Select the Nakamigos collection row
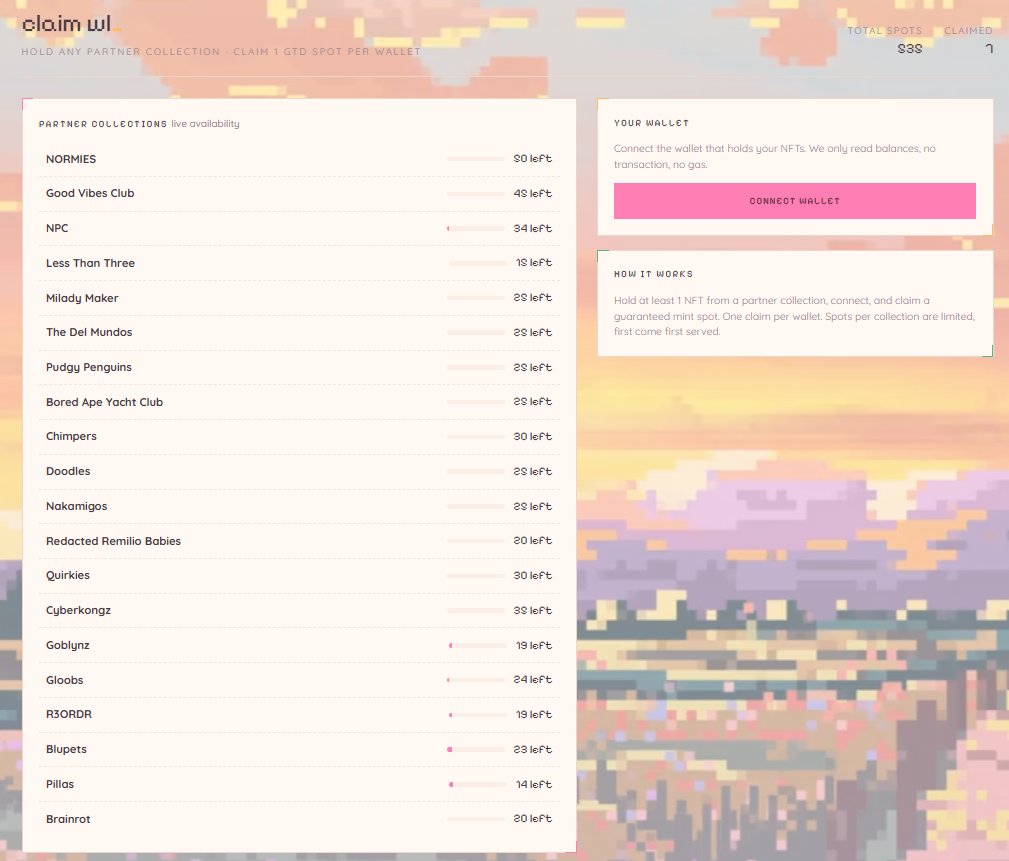Viewport: 1009px width, 861px height. click(299, 506)
